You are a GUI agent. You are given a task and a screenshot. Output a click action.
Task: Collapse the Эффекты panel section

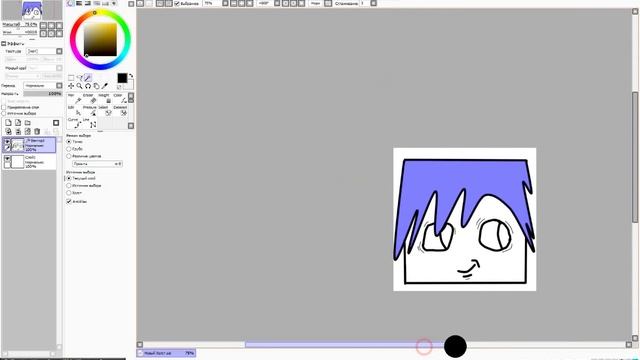[x=4, y=44]
